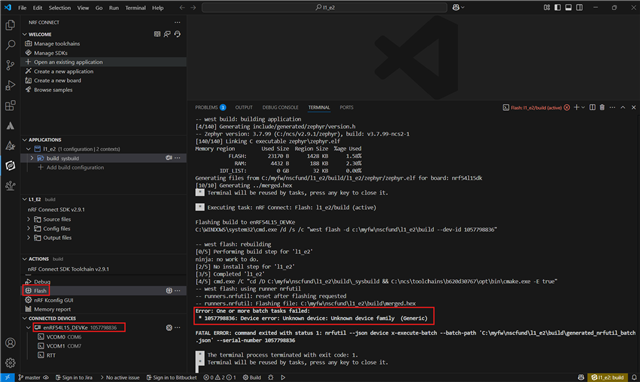The image size is (640, 382).
Task: Select the RTT entry under the device
Action: click(x=51, y=355)
